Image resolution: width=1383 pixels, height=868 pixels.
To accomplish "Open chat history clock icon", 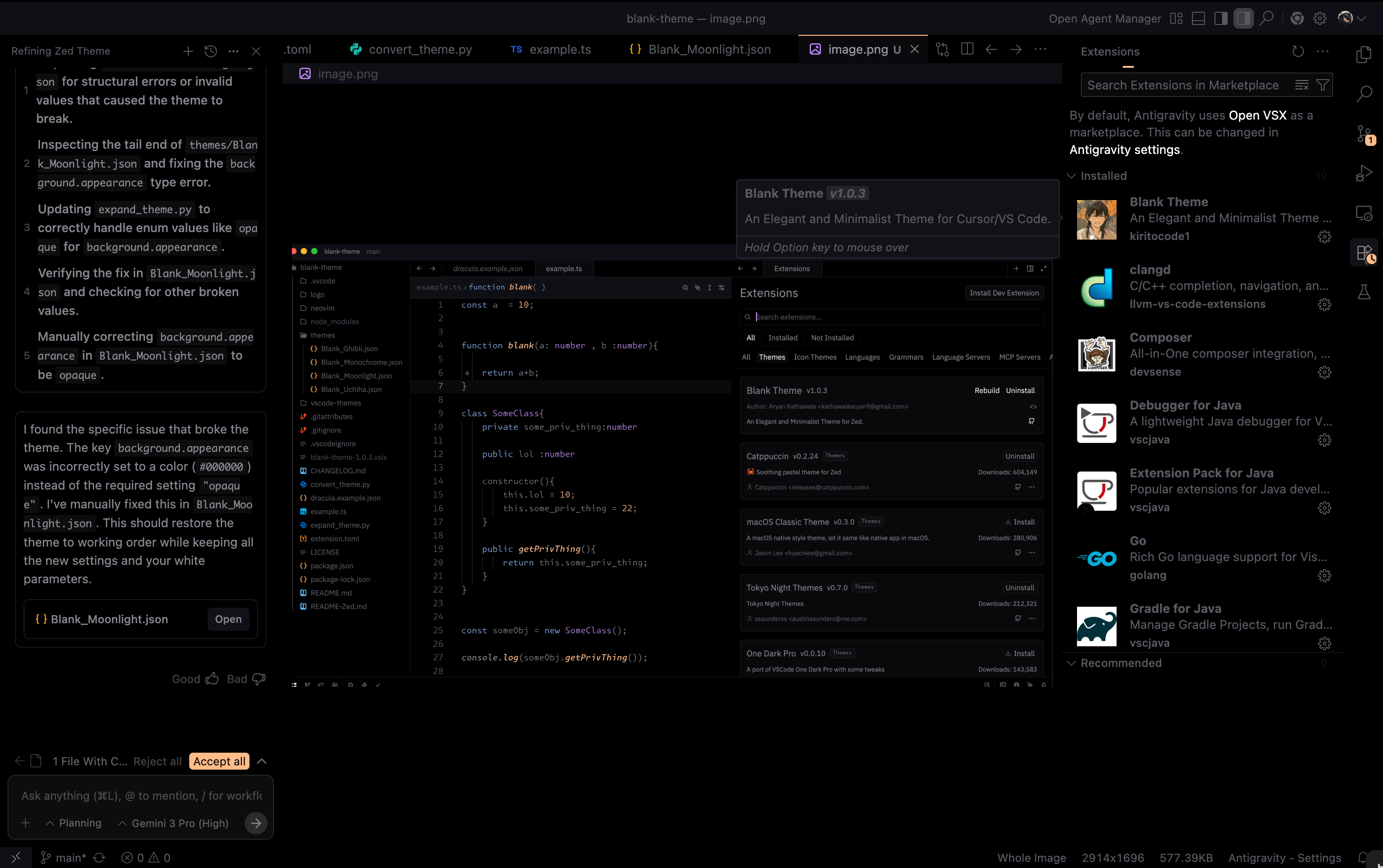I will [211, 51].
